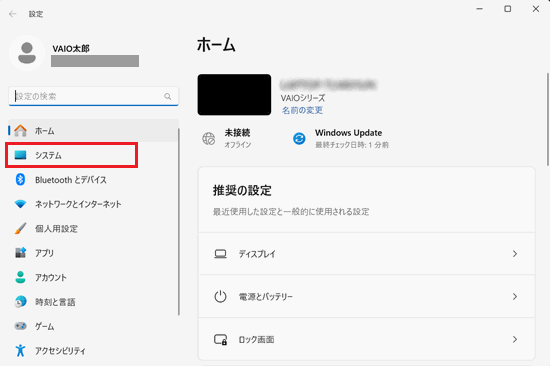
Task: Click the アカウント person icon
Action: point(20,277)
